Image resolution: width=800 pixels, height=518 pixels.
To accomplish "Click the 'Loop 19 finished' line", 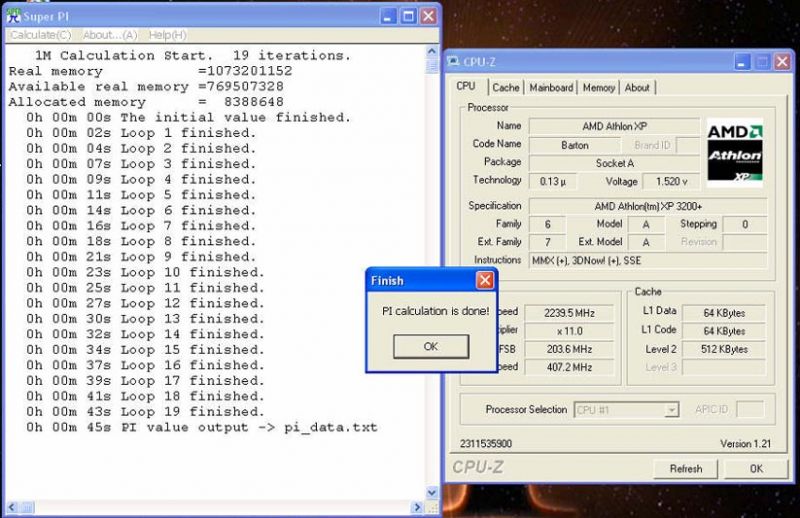I will coord(145,412).
